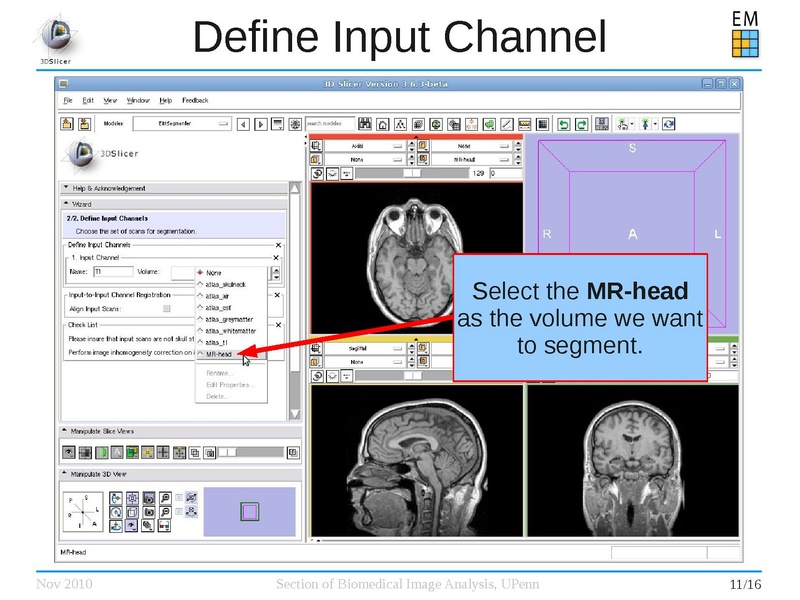This screenshot has width=800, height=600.
Task: Collapse the Wizard section
Action: pos(66,204)
